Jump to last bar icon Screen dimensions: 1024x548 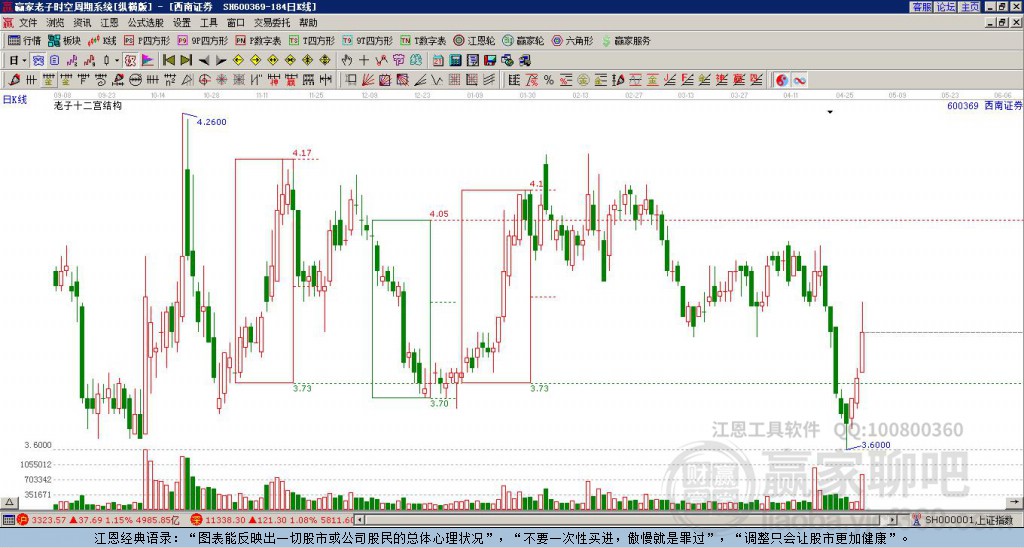(x=186, y=60)
